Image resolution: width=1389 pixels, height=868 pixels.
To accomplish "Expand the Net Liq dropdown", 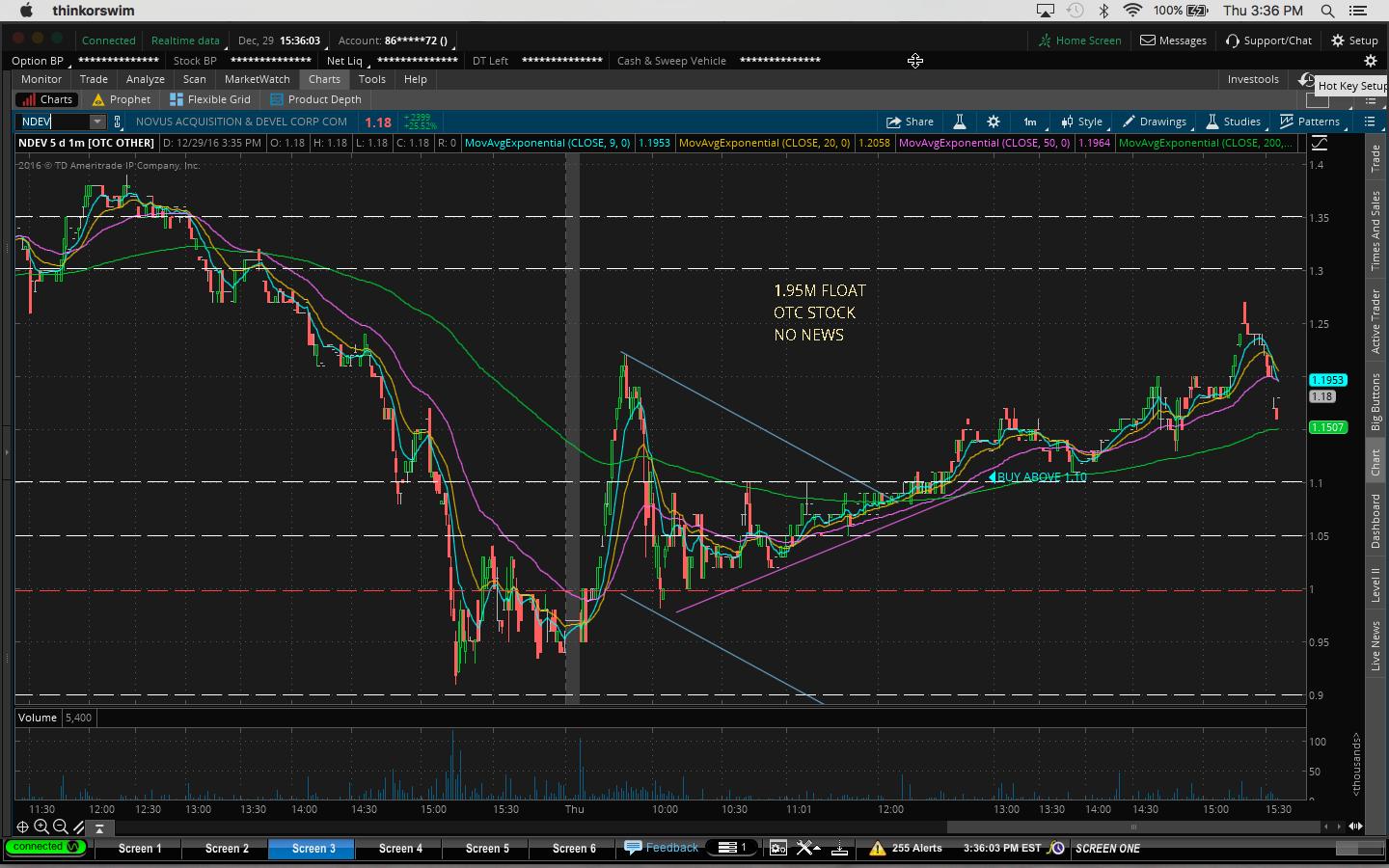I will click(x=347, y=61).
